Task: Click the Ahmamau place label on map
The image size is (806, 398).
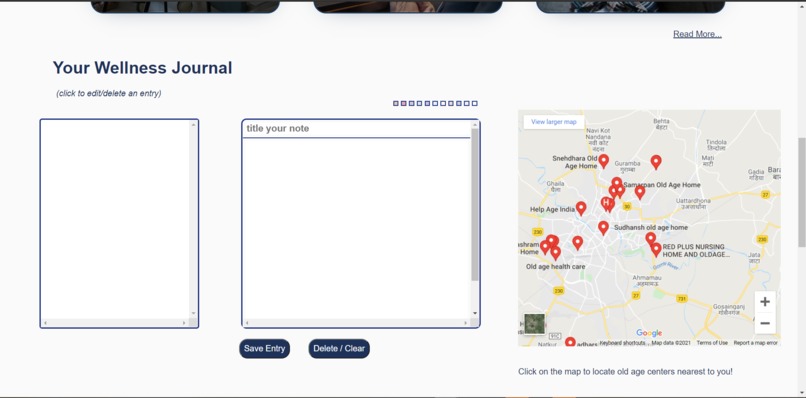Action: (x=646, y=280)
